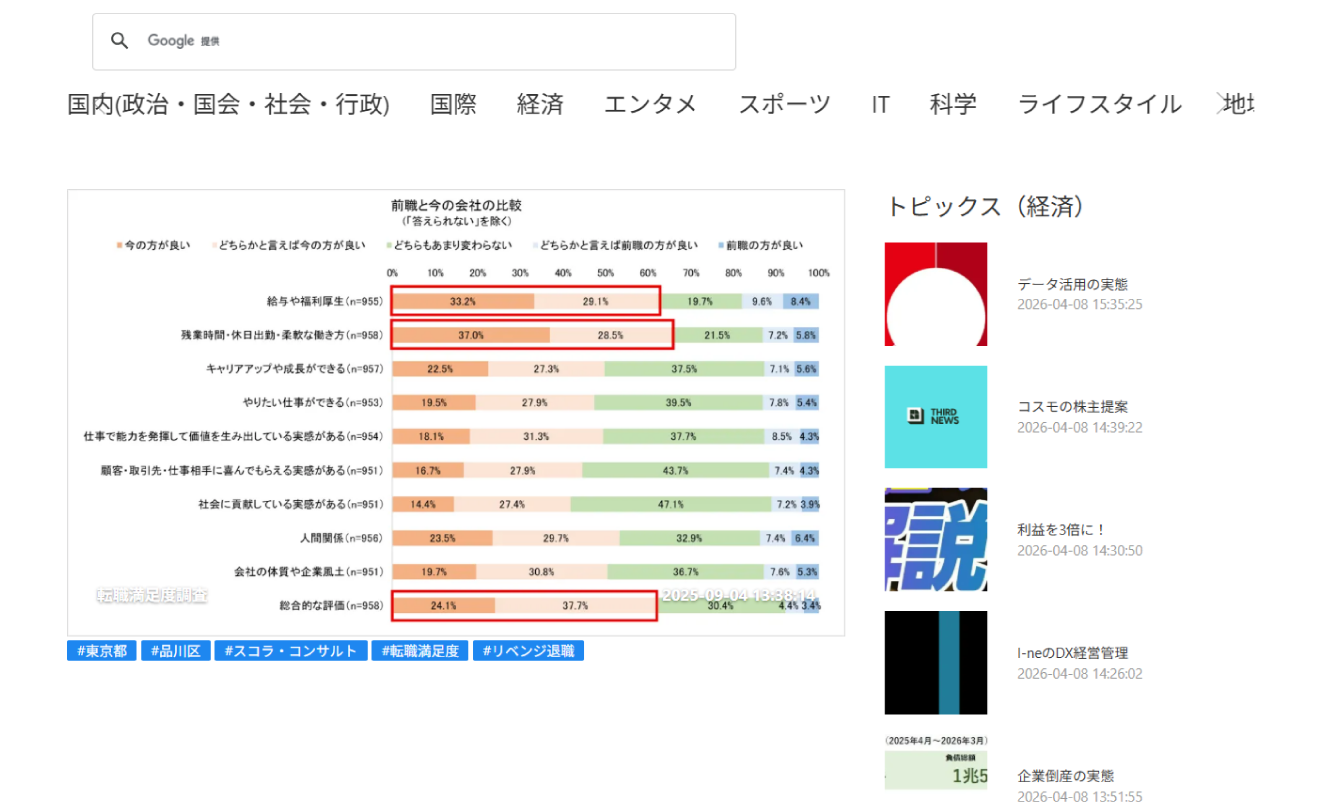Screen dimensions: 1337x802
Task: Click the THIRD NEWS thumbnail for コスモの株主提案
Action: pyautogui.click(x=935, y=417)
